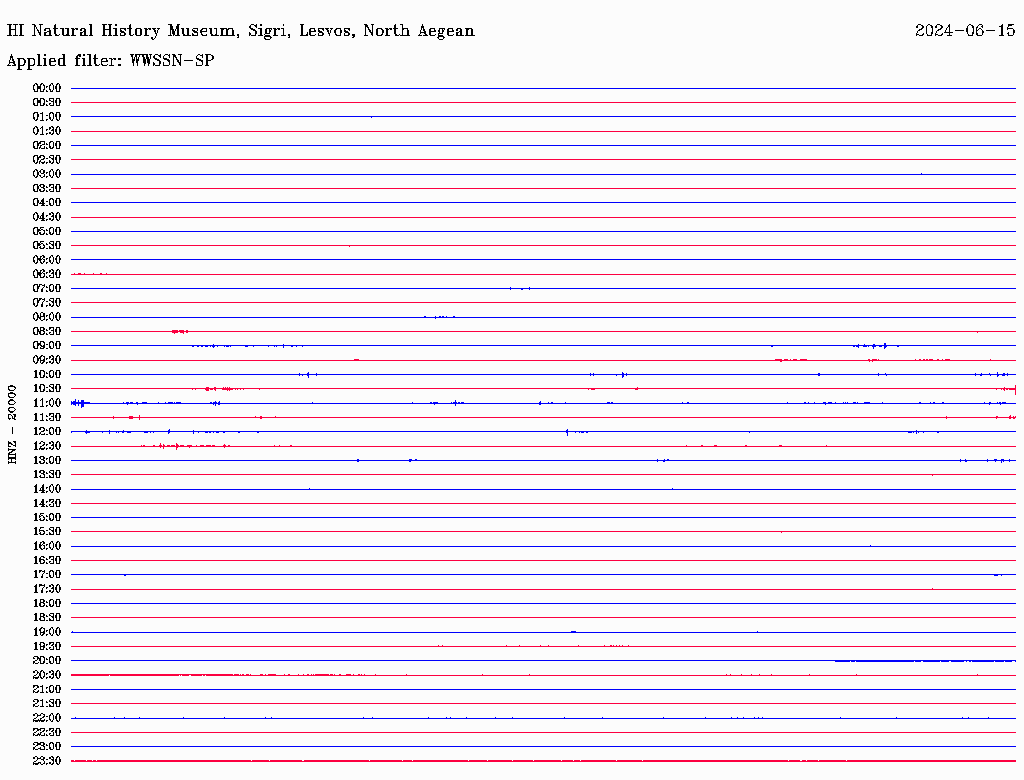Select the 17:30 time label

click(47, 589)
